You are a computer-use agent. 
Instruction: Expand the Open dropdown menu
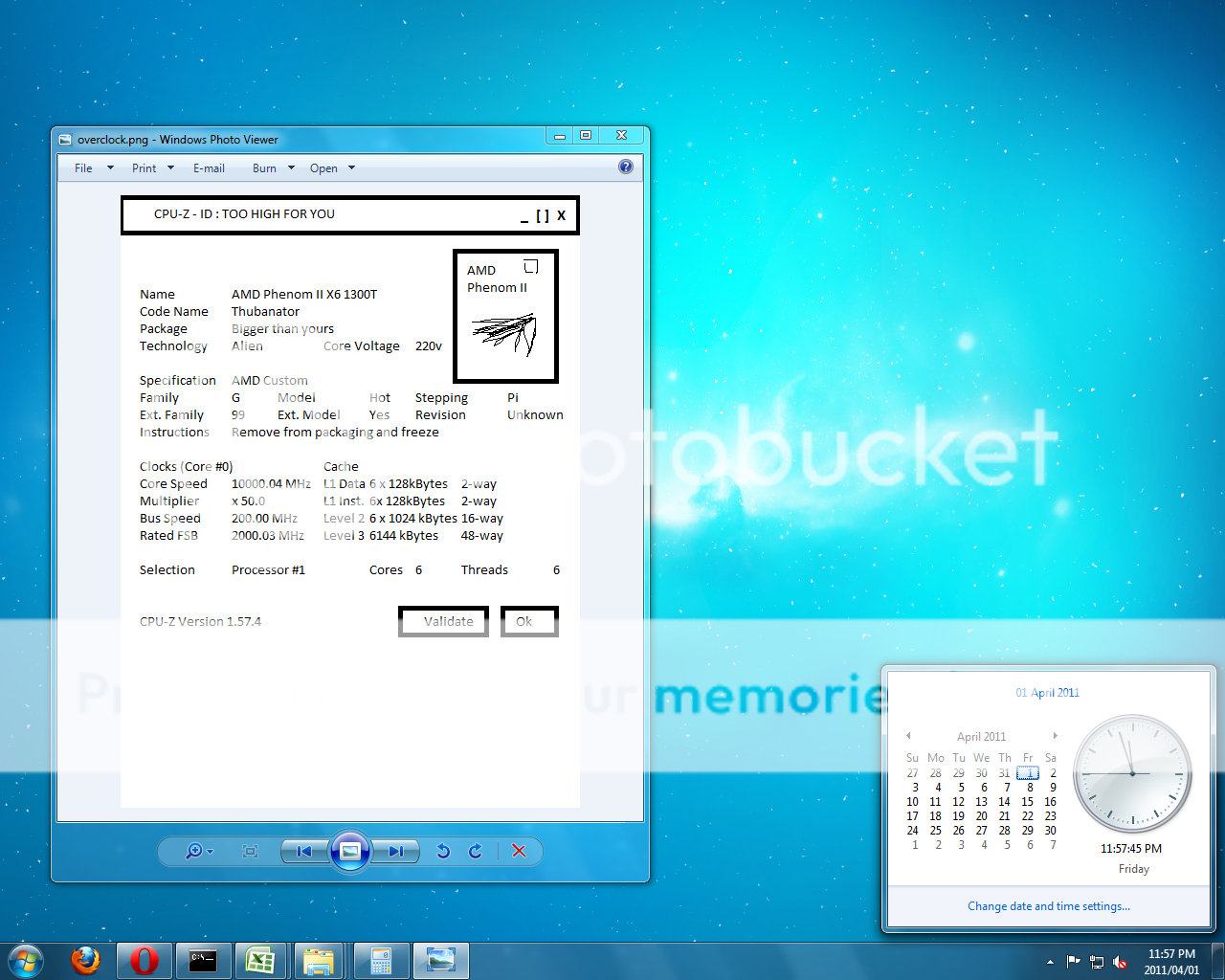click(332, 168)
